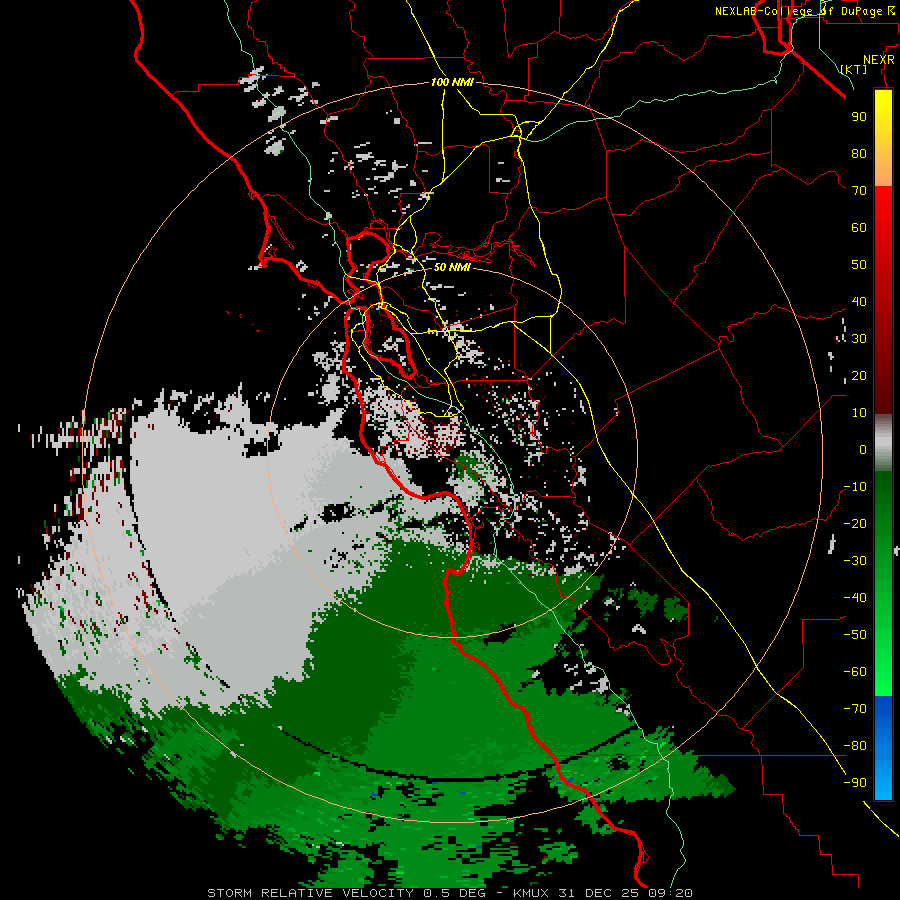Viewport: 900px width, 900px height.
Task: Select the "30" value on velocity scale
Action: tap(859, 339)
